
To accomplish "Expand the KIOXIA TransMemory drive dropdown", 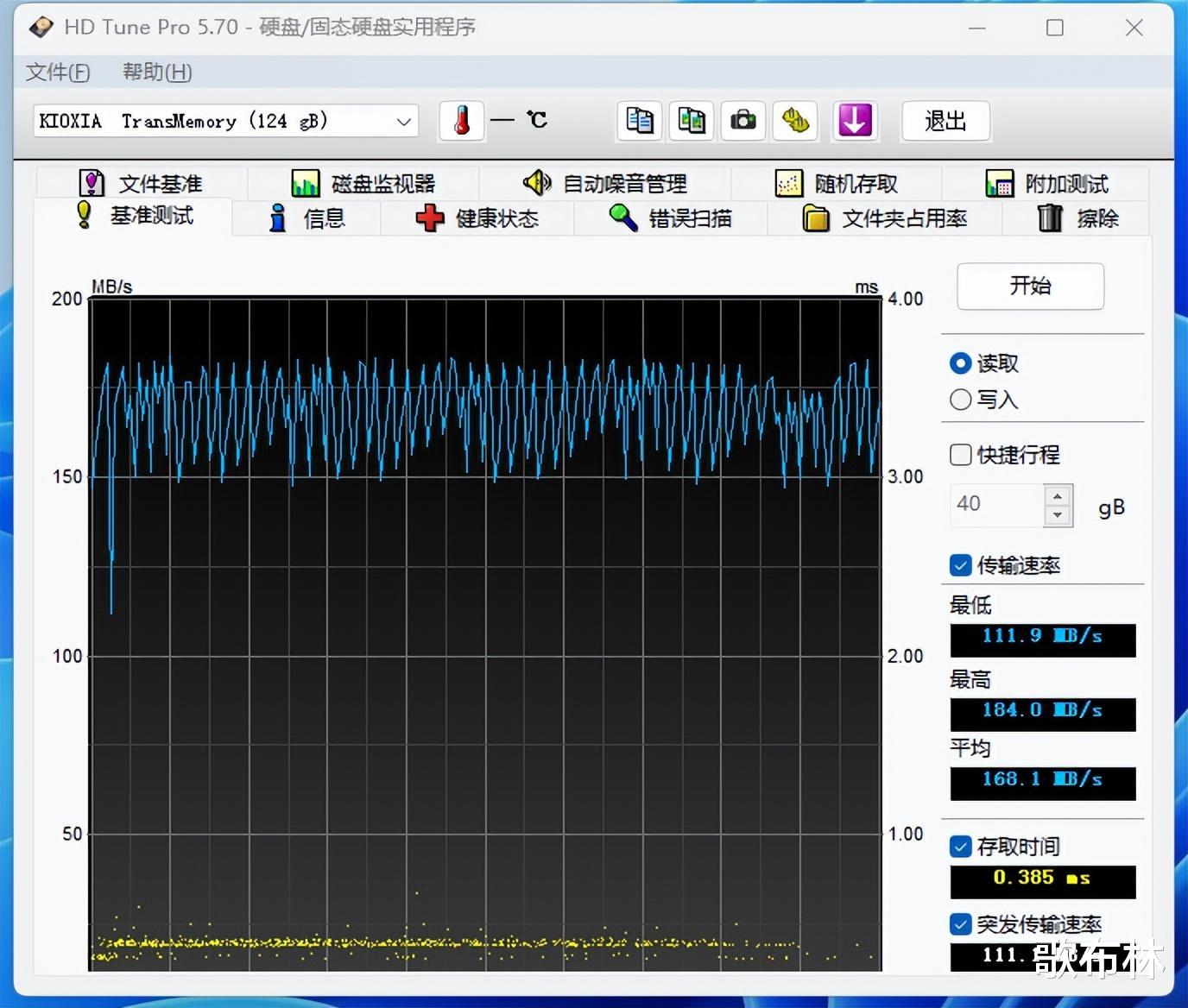I will [x=403, y=122].
